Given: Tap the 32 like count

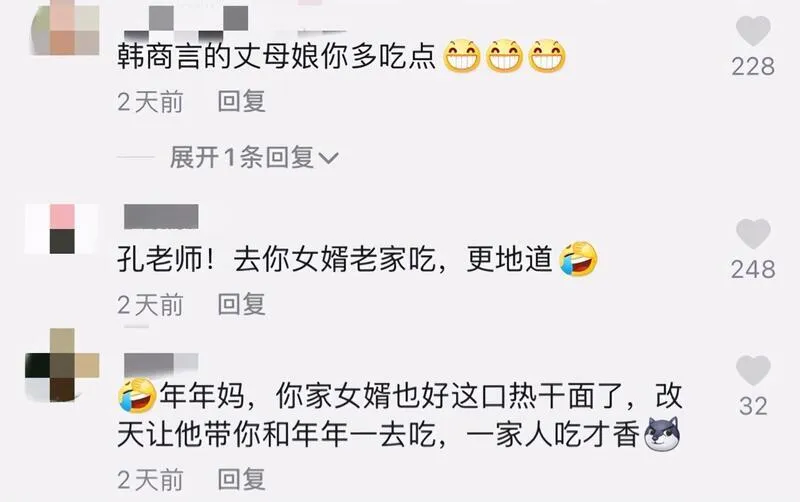Looking at the screenshot, I should 753,406.
